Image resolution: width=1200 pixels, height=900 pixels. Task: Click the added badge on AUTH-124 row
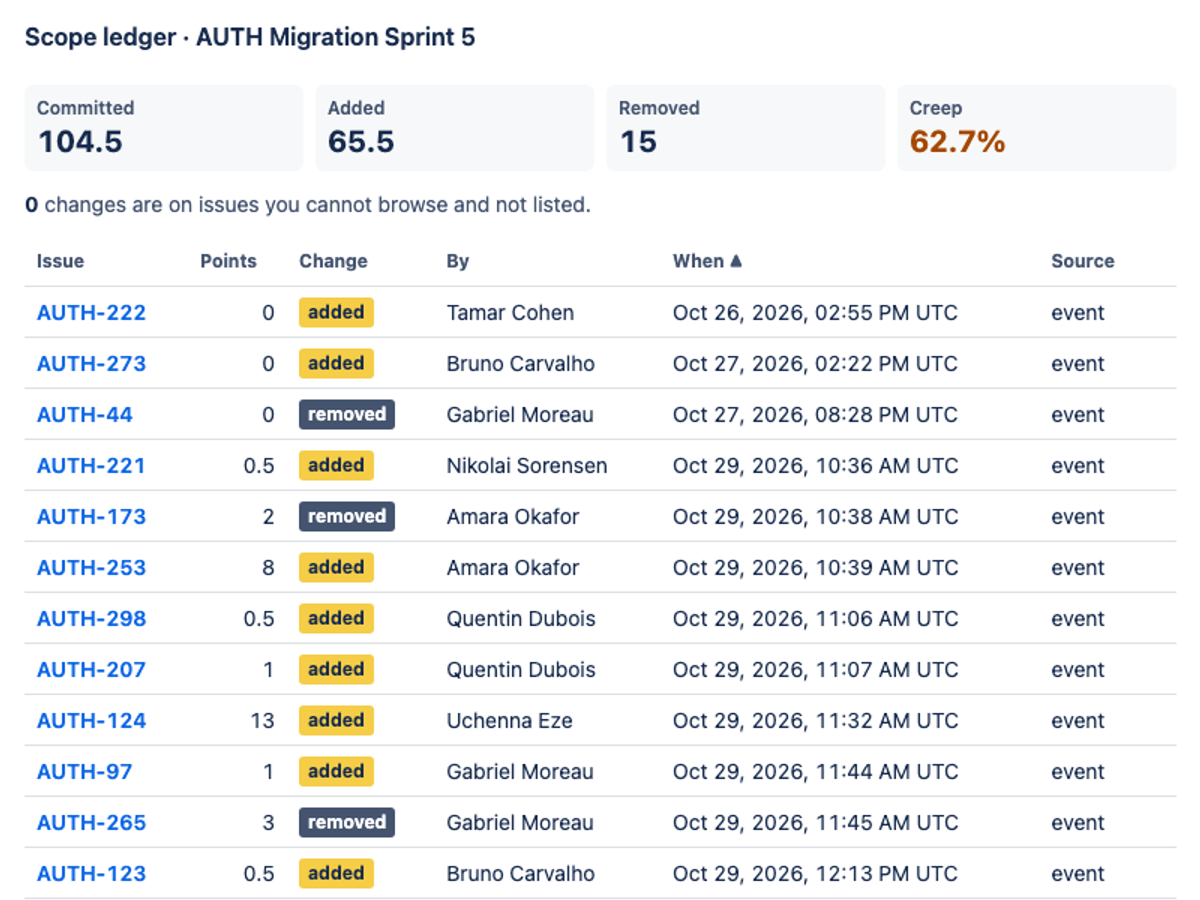[336, 720]
